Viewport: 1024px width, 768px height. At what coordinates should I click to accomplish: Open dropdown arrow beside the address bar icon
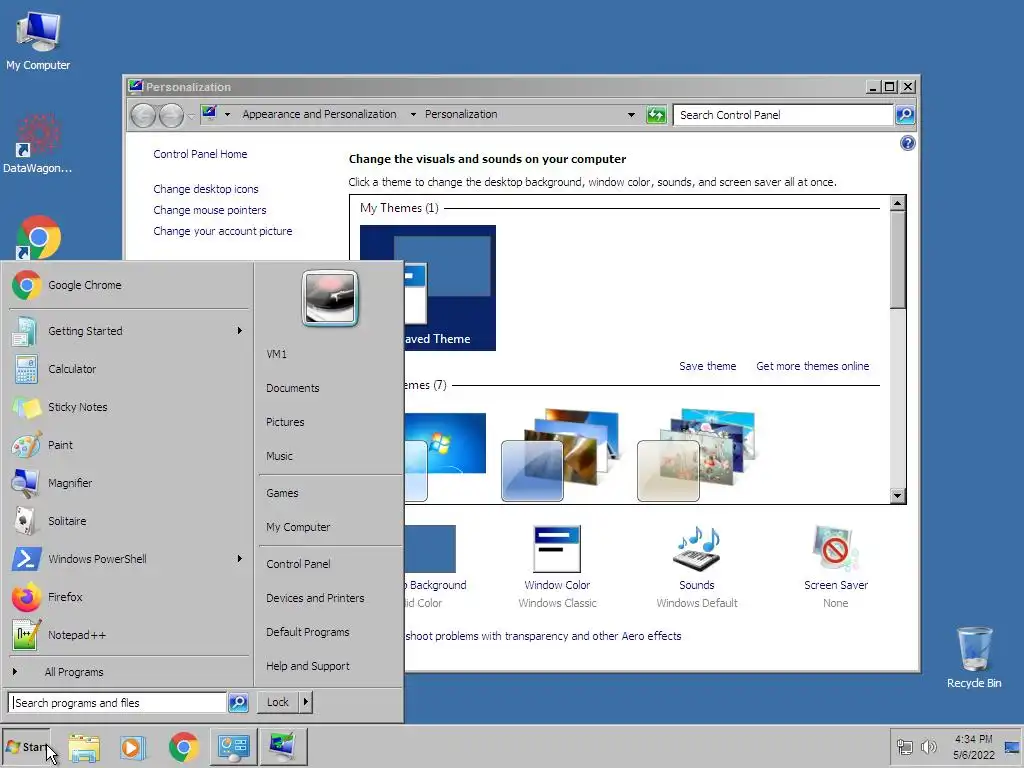point(227,114)
